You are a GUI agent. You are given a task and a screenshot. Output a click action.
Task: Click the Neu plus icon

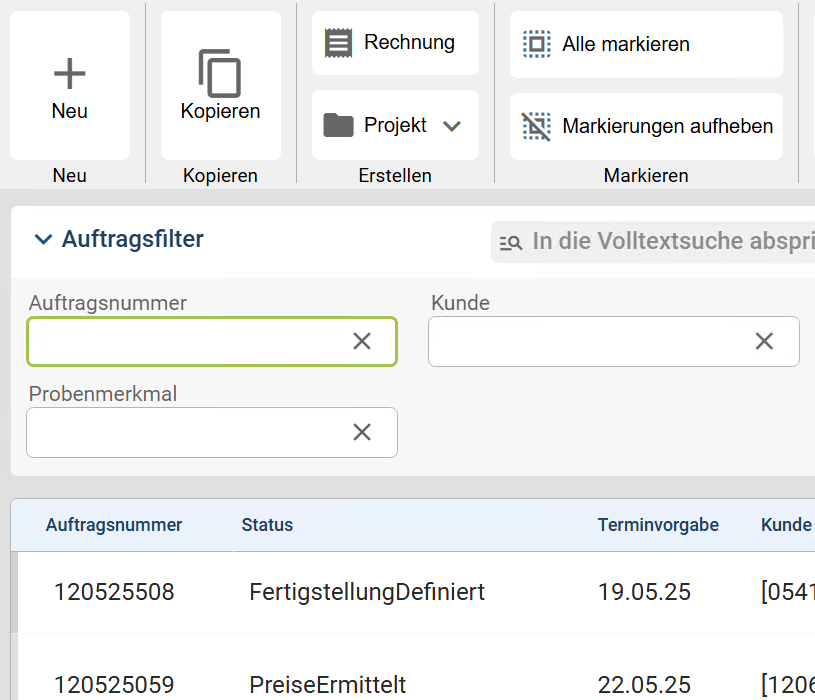point(69,73)
